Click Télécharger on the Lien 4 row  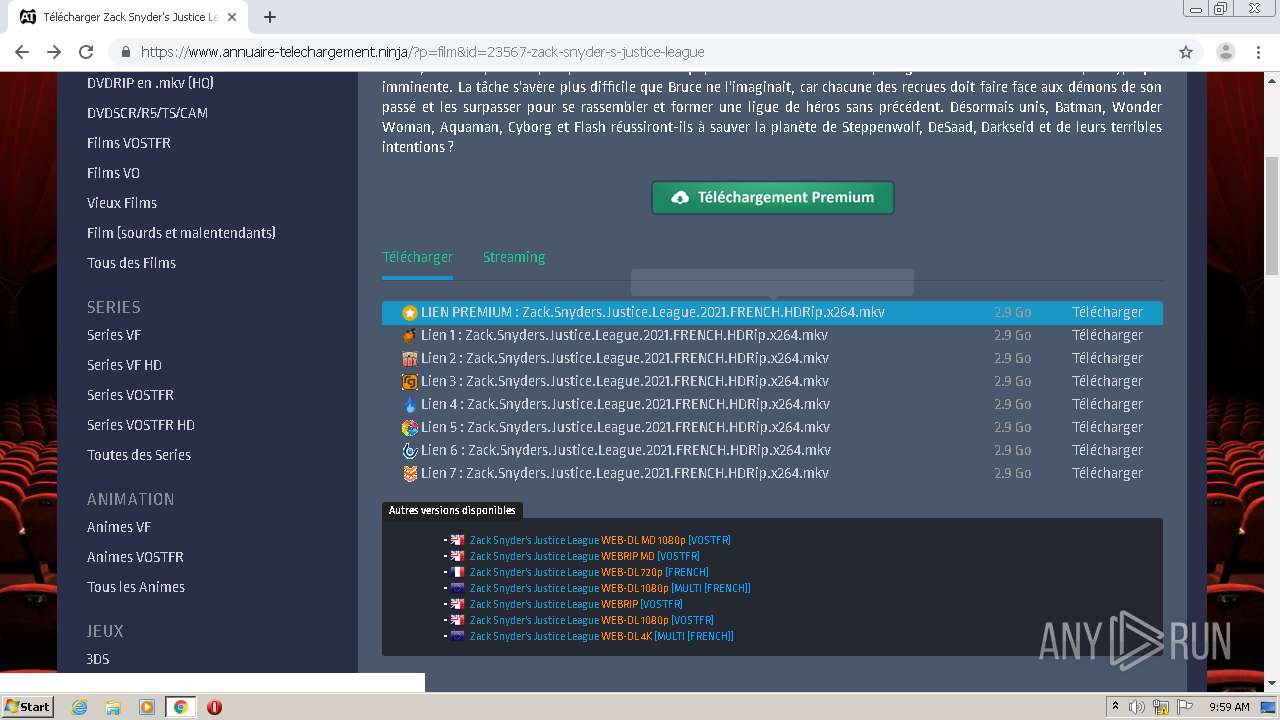(x=1107, y=404)
